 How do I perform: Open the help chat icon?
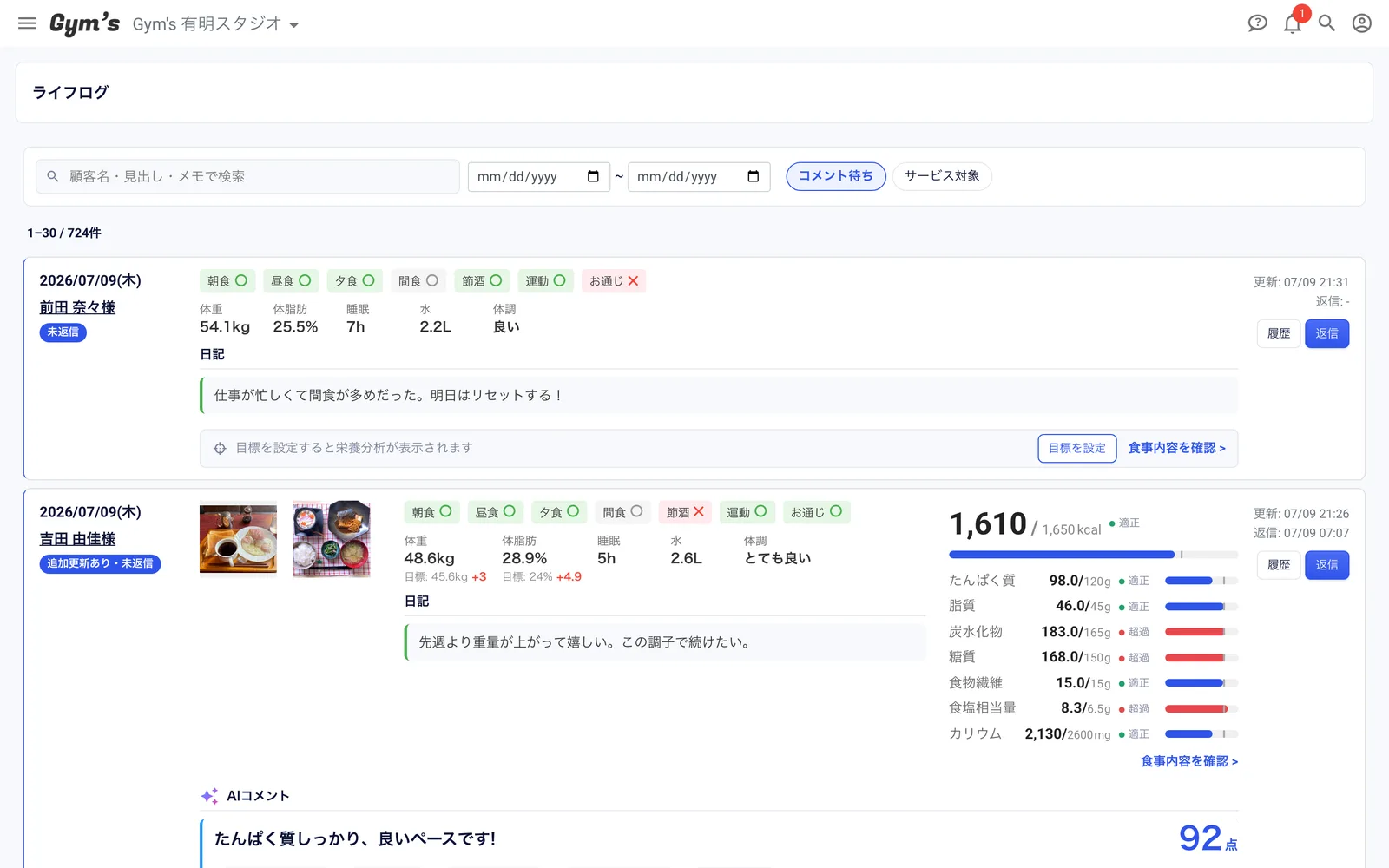[1257, 23]
